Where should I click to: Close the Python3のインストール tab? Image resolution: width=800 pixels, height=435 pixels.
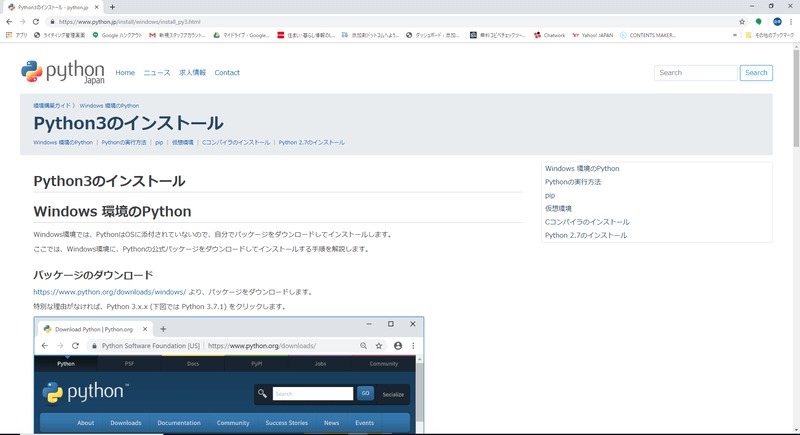[96, 7]
